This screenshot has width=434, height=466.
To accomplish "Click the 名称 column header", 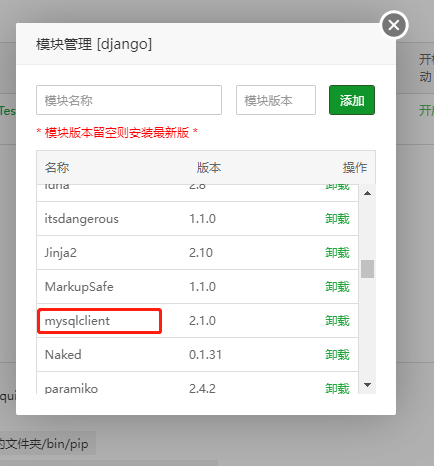I will tap(57, 168).
